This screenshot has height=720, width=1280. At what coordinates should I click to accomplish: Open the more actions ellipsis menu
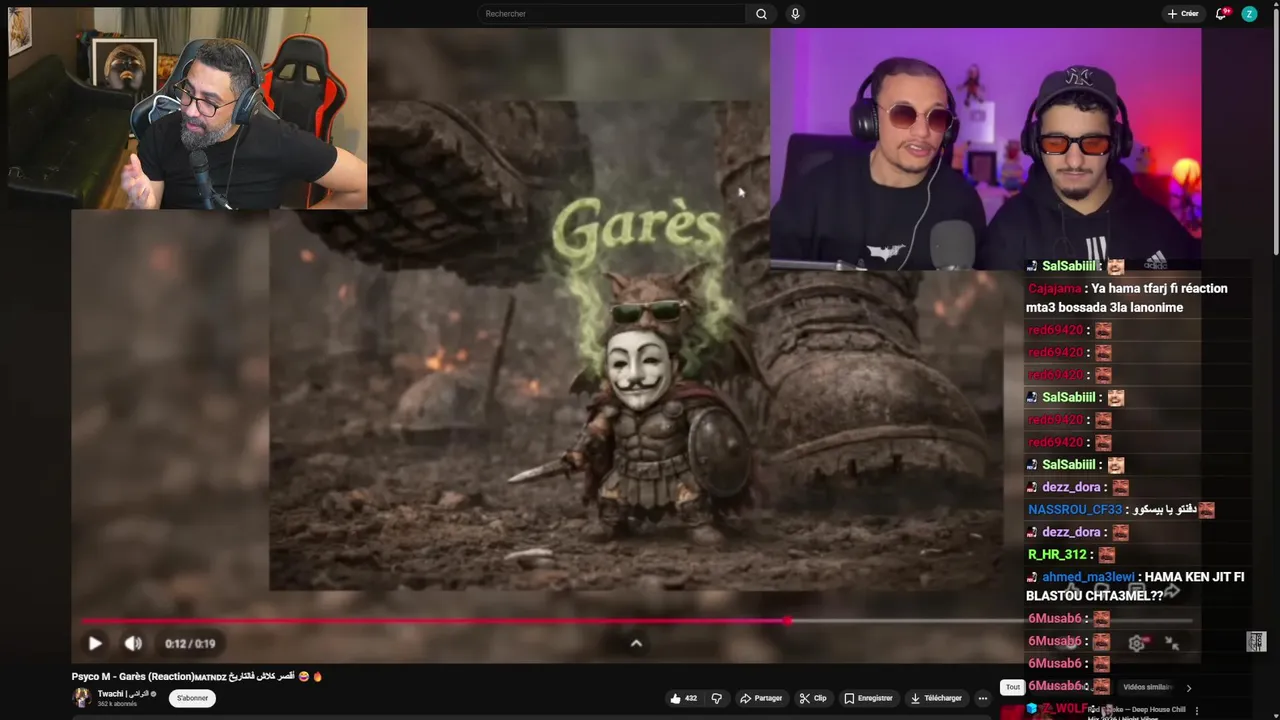coord(983,698)
